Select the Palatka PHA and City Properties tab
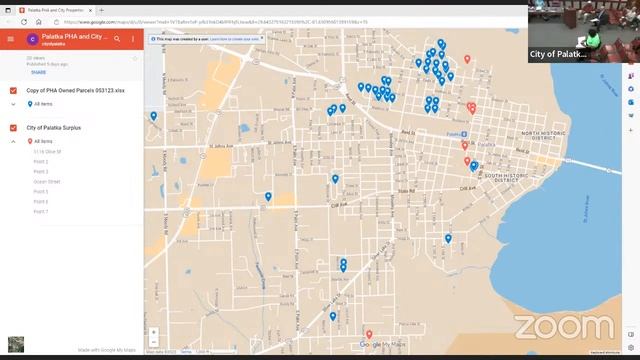 (x=55, y=10)
